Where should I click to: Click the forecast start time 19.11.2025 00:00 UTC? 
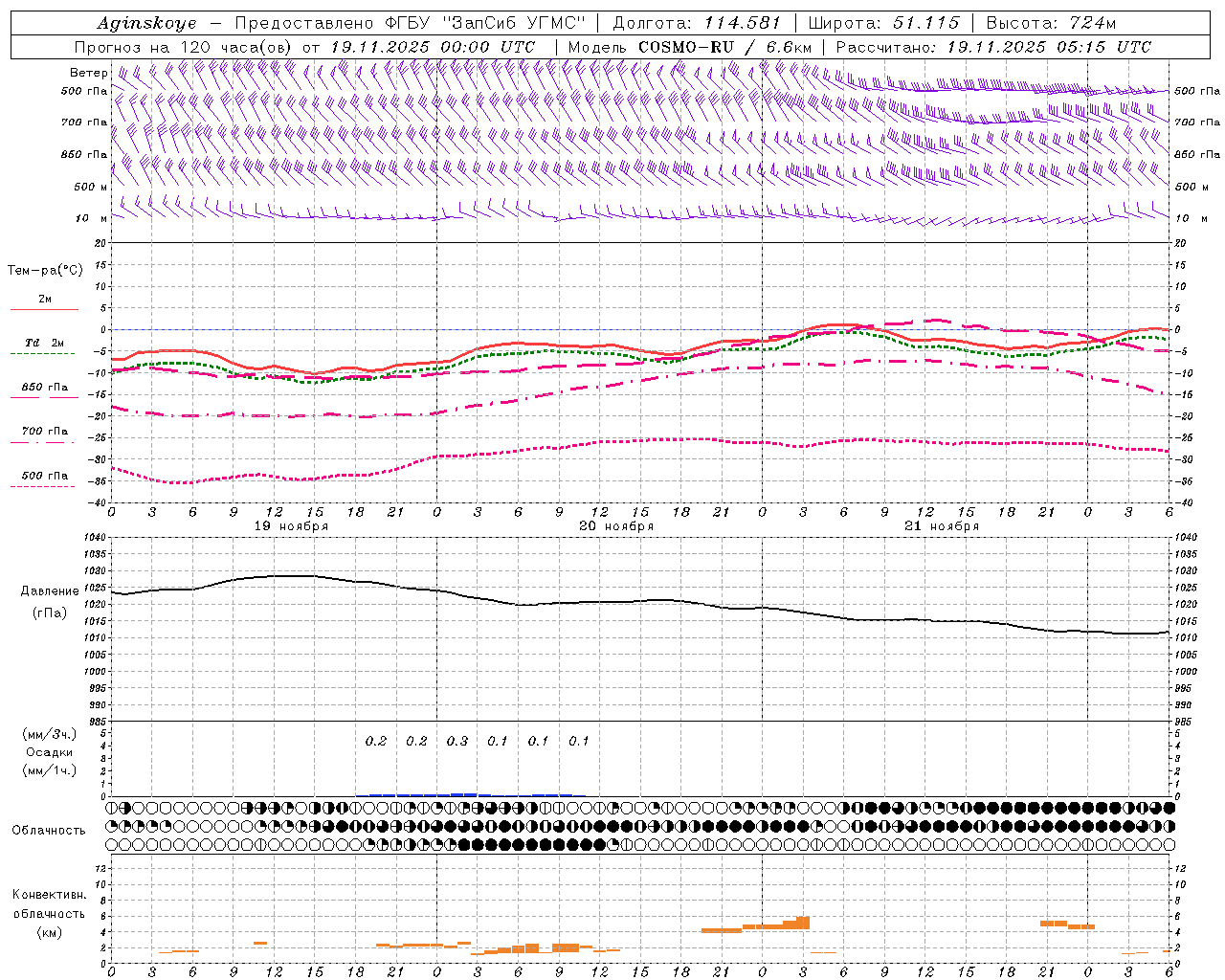[x=433, y=47]
